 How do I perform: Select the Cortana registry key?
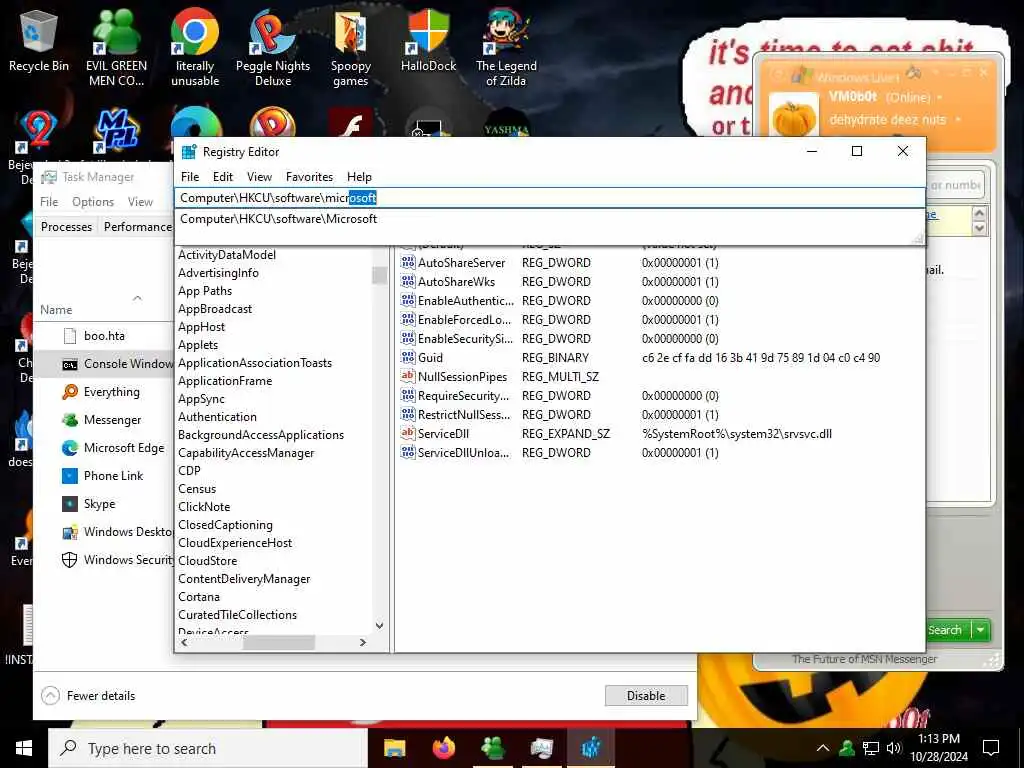coord(199,597)
